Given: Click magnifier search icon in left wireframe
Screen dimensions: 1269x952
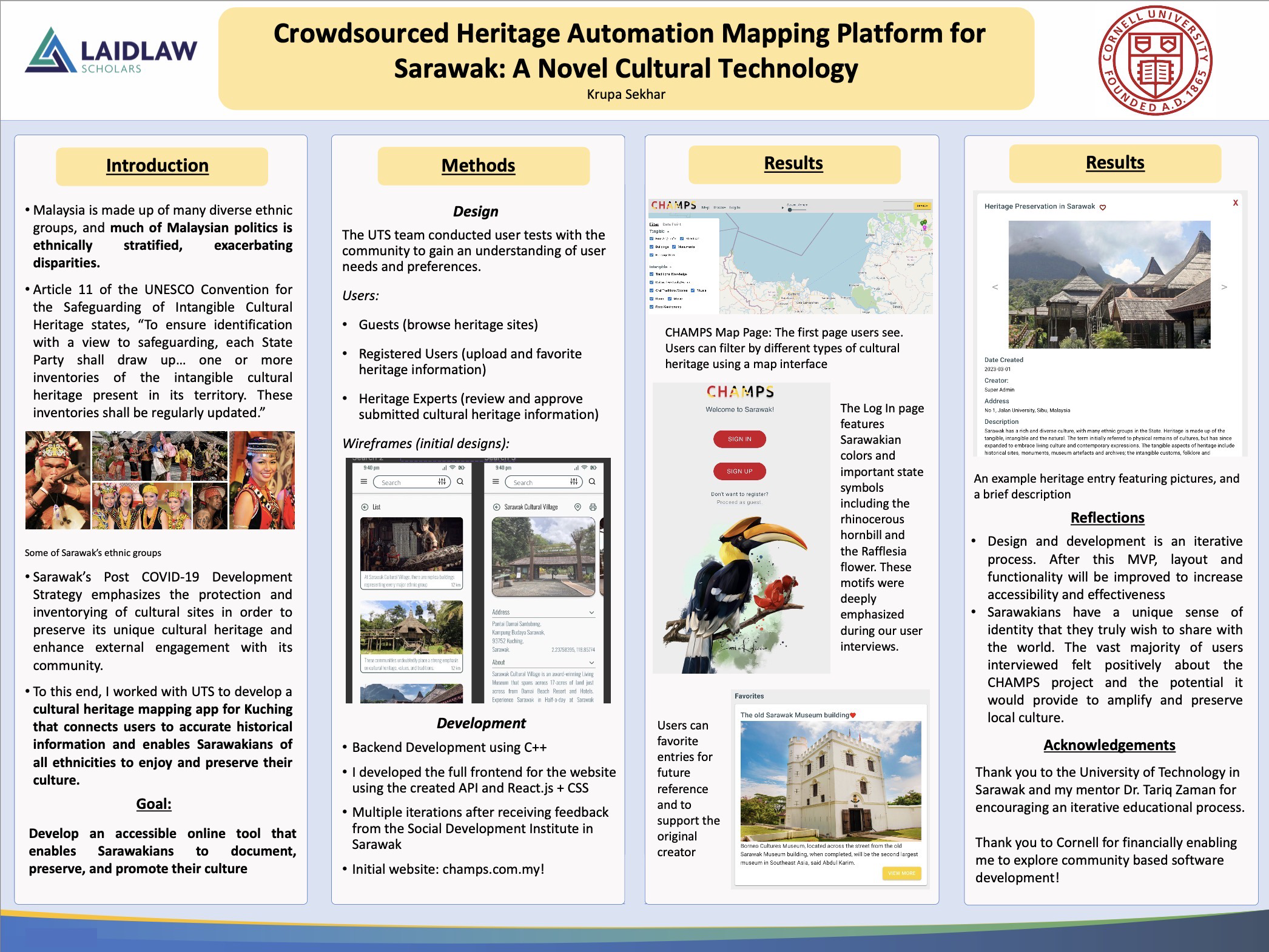Looking at the screenshot, I should (x=460, y=481).
